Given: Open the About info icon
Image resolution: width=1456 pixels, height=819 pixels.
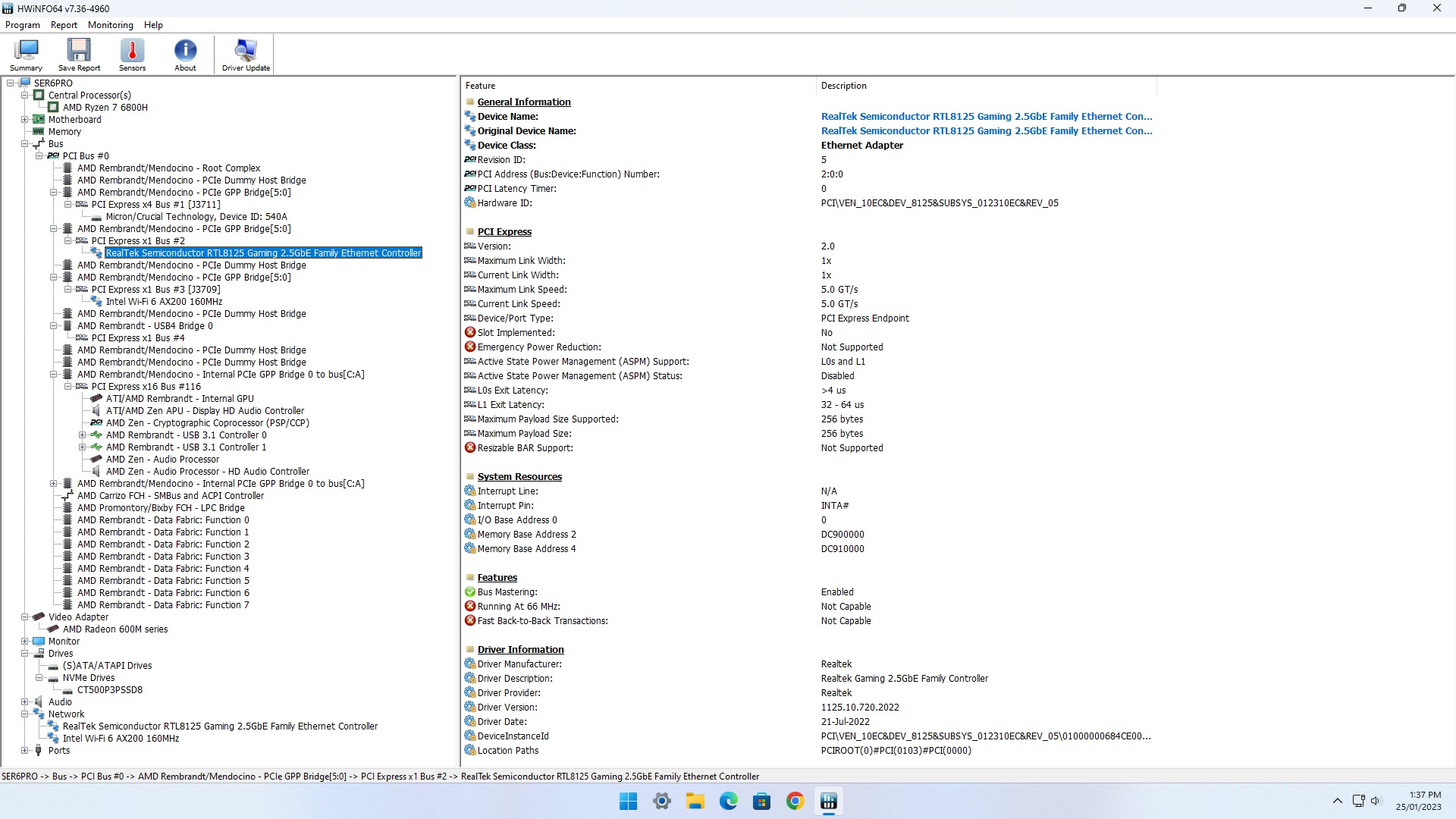Looking at the screenshot, I should 185,55.
